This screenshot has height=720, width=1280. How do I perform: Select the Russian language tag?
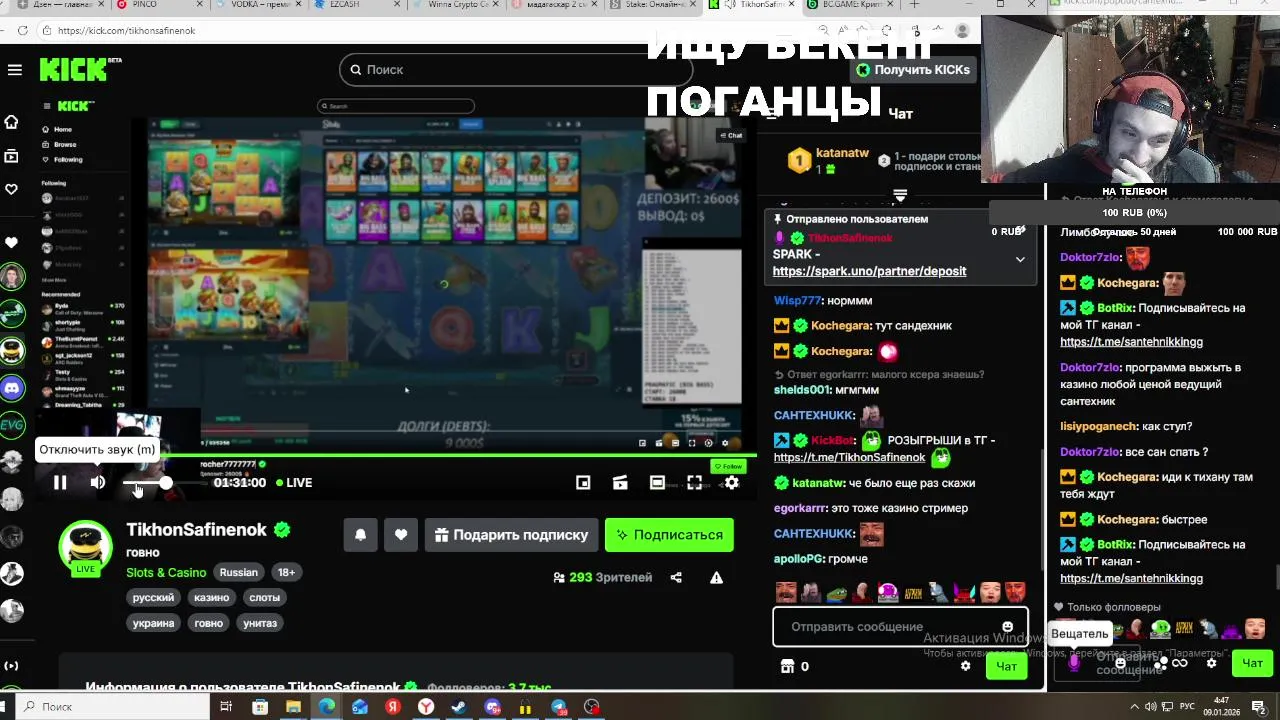239,572
